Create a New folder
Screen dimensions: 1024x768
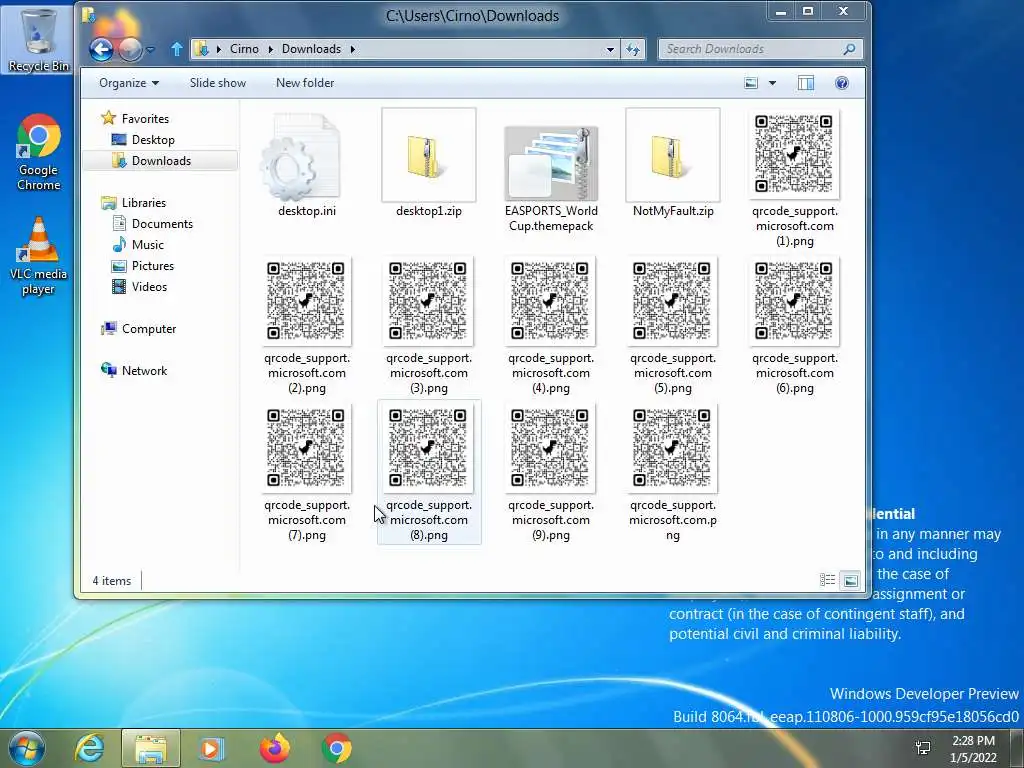pyautogui.click(x=305, y=83)
